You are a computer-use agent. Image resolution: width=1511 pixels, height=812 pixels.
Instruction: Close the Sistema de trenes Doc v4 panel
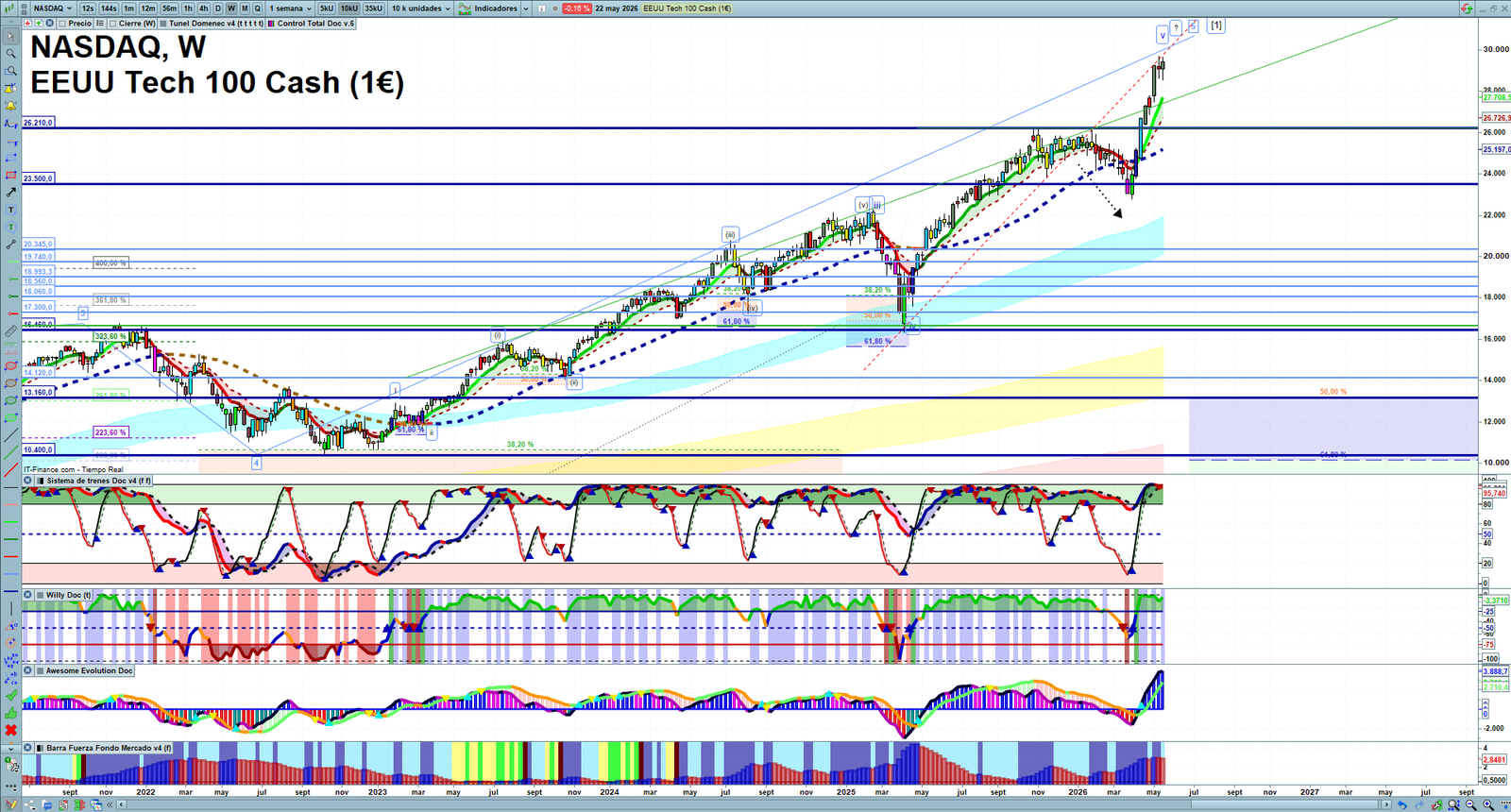pos(28,481)
